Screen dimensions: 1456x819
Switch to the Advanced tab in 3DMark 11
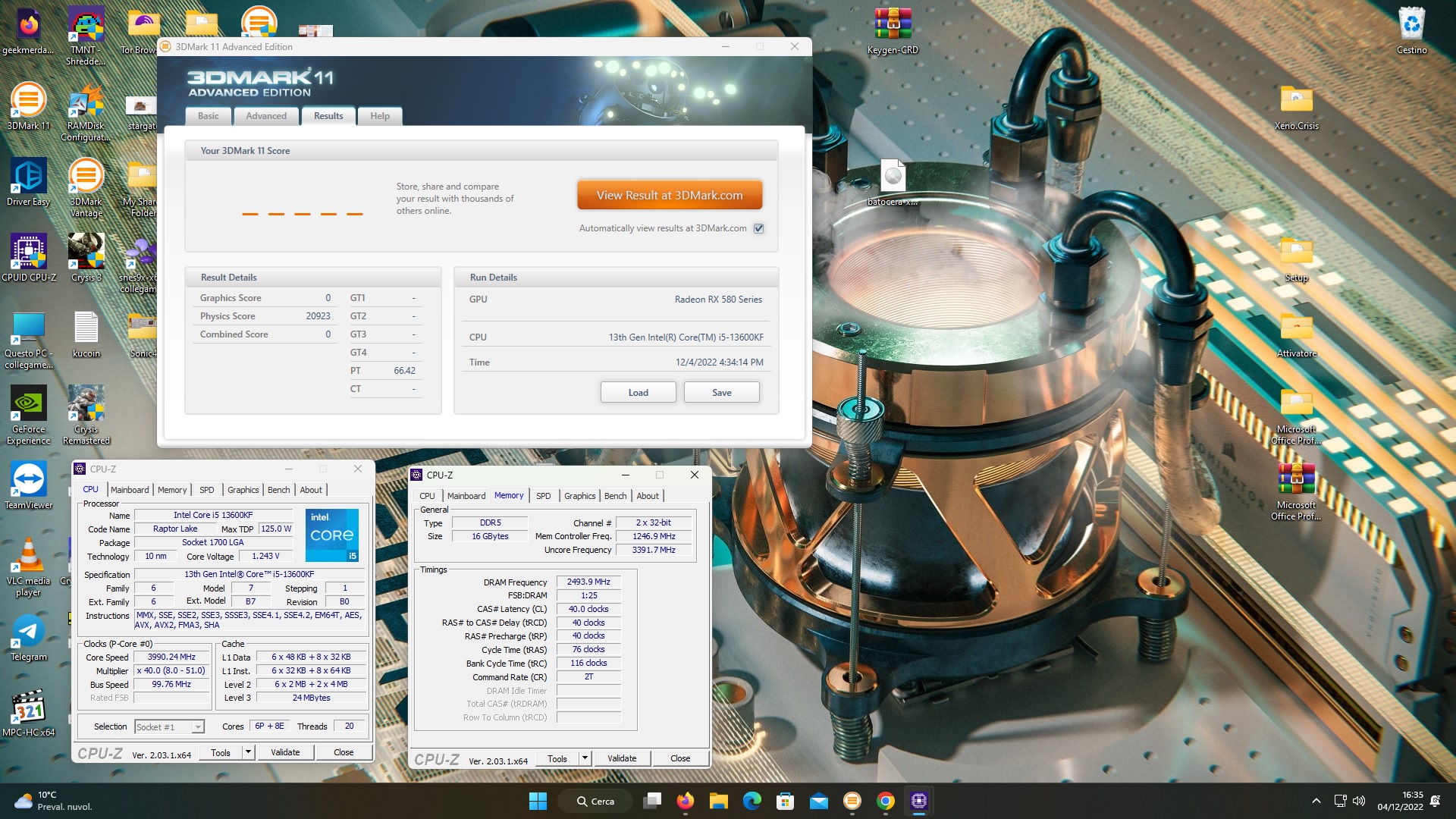point(266,116)
